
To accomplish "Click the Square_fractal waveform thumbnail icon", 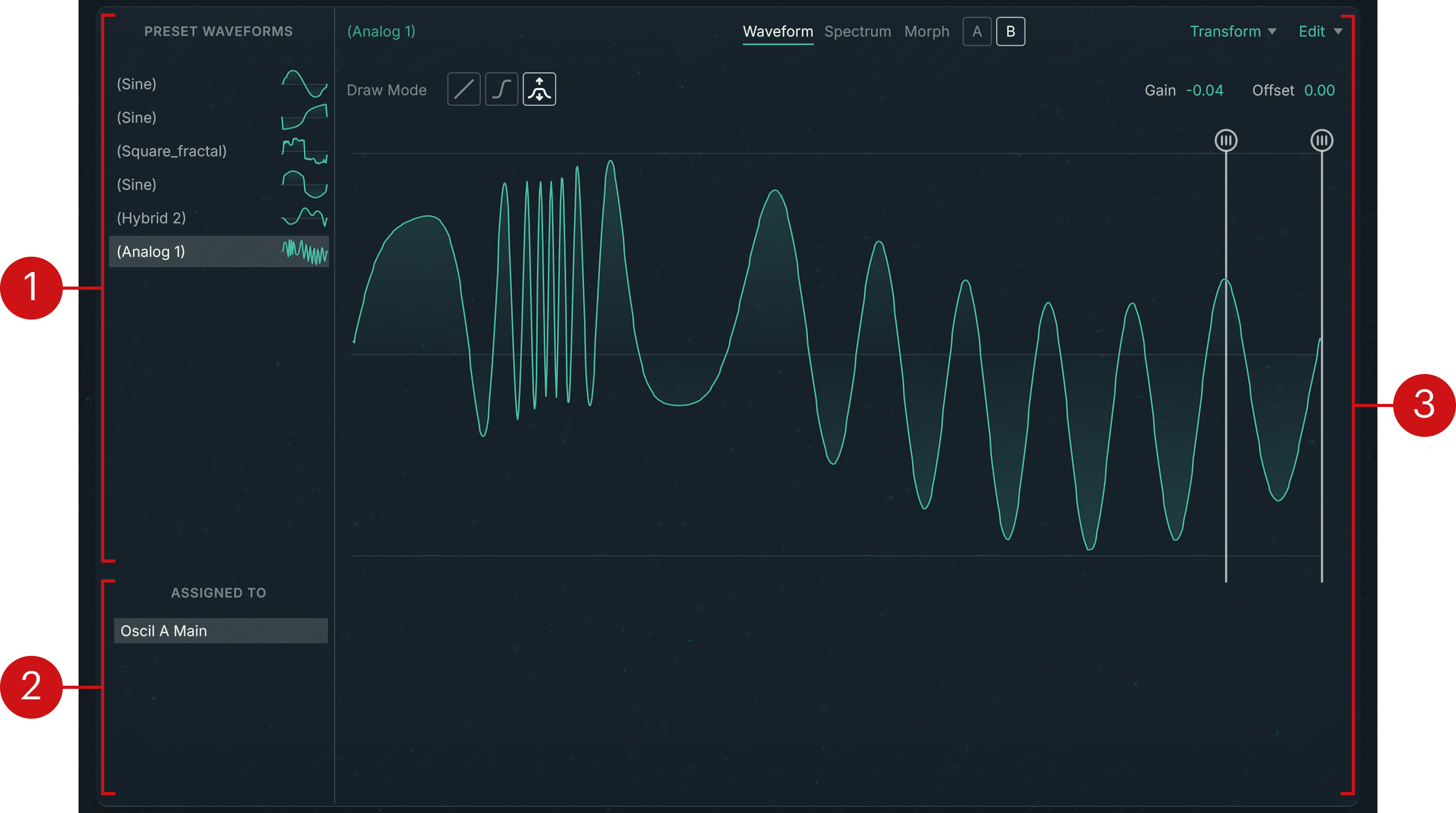I will (x=304, y=151).
